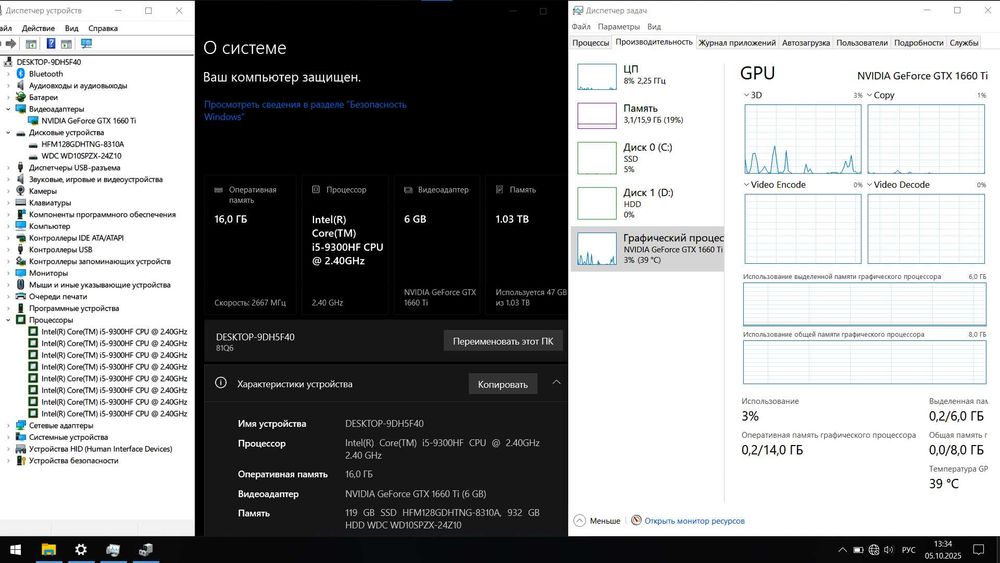Open the Video Decode graph dropdown
1000x563 pixels.
tap(869, 184)
